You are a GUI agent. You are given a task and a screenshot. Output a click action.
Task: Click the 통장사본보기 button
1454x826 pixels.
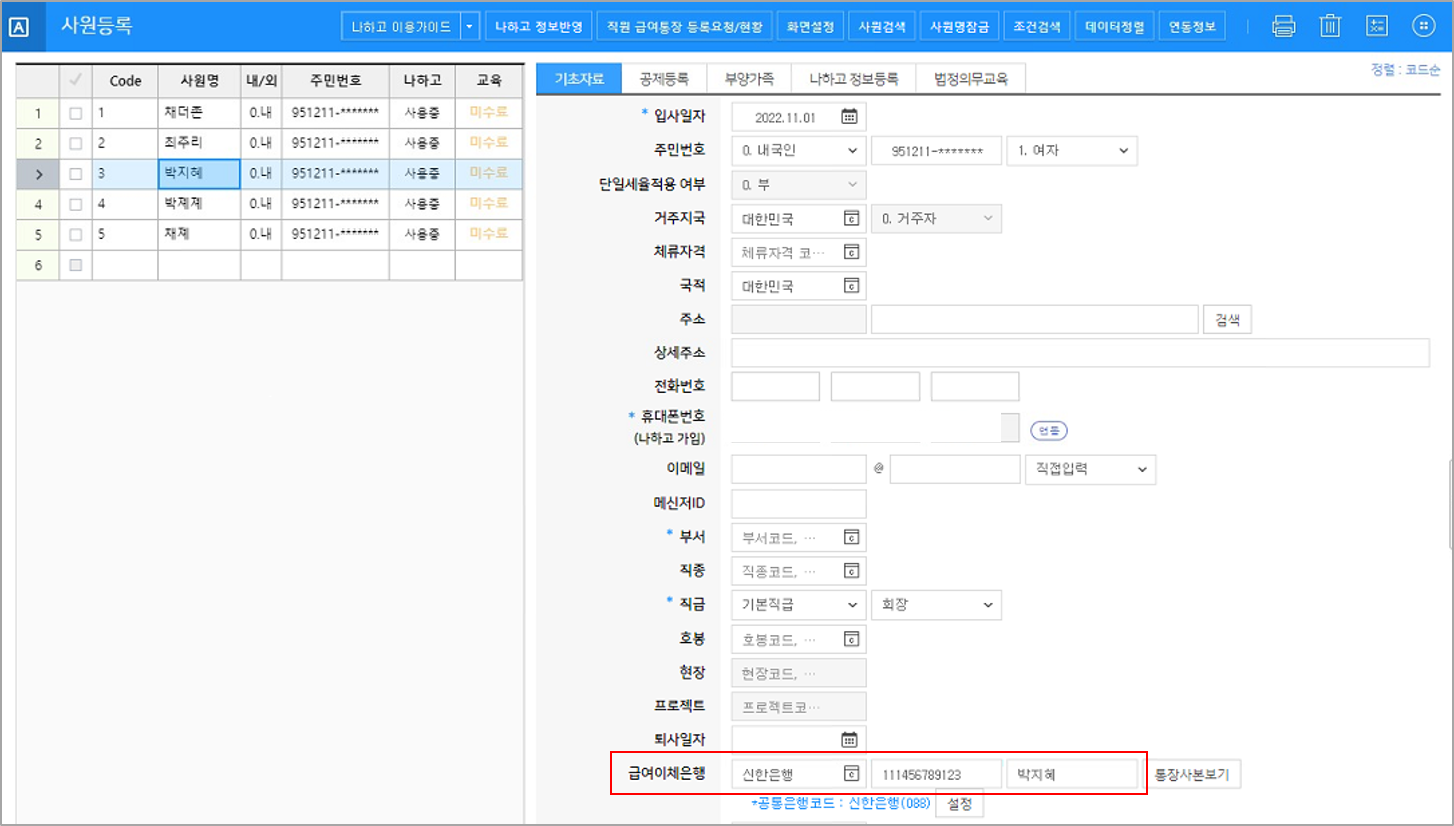[x=1192, y=774]
